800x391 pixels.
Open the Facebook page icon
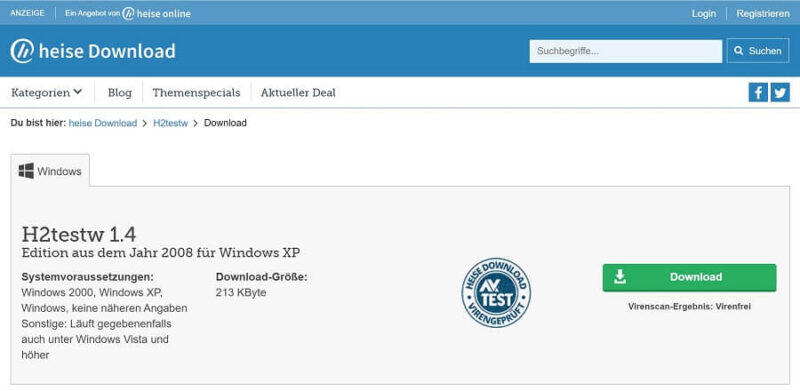758,92
